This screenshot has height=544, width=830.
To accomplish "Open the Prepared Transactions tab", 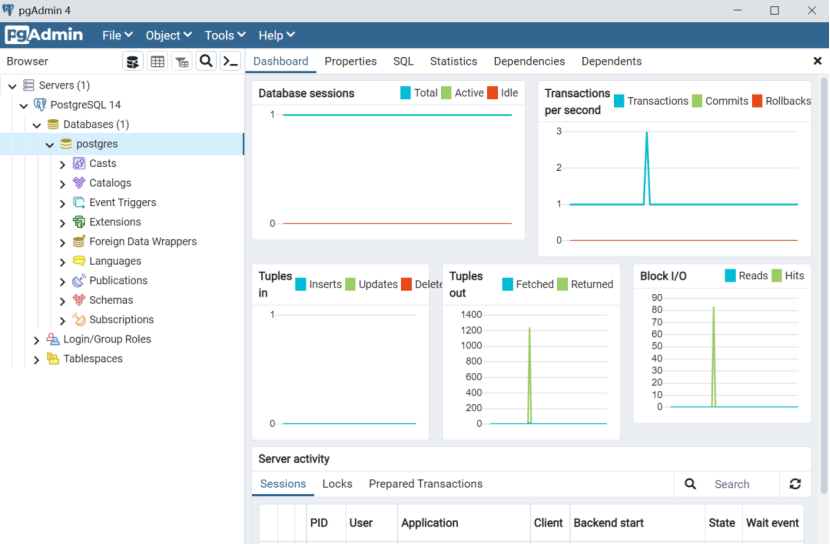I will tap(426, 484).
